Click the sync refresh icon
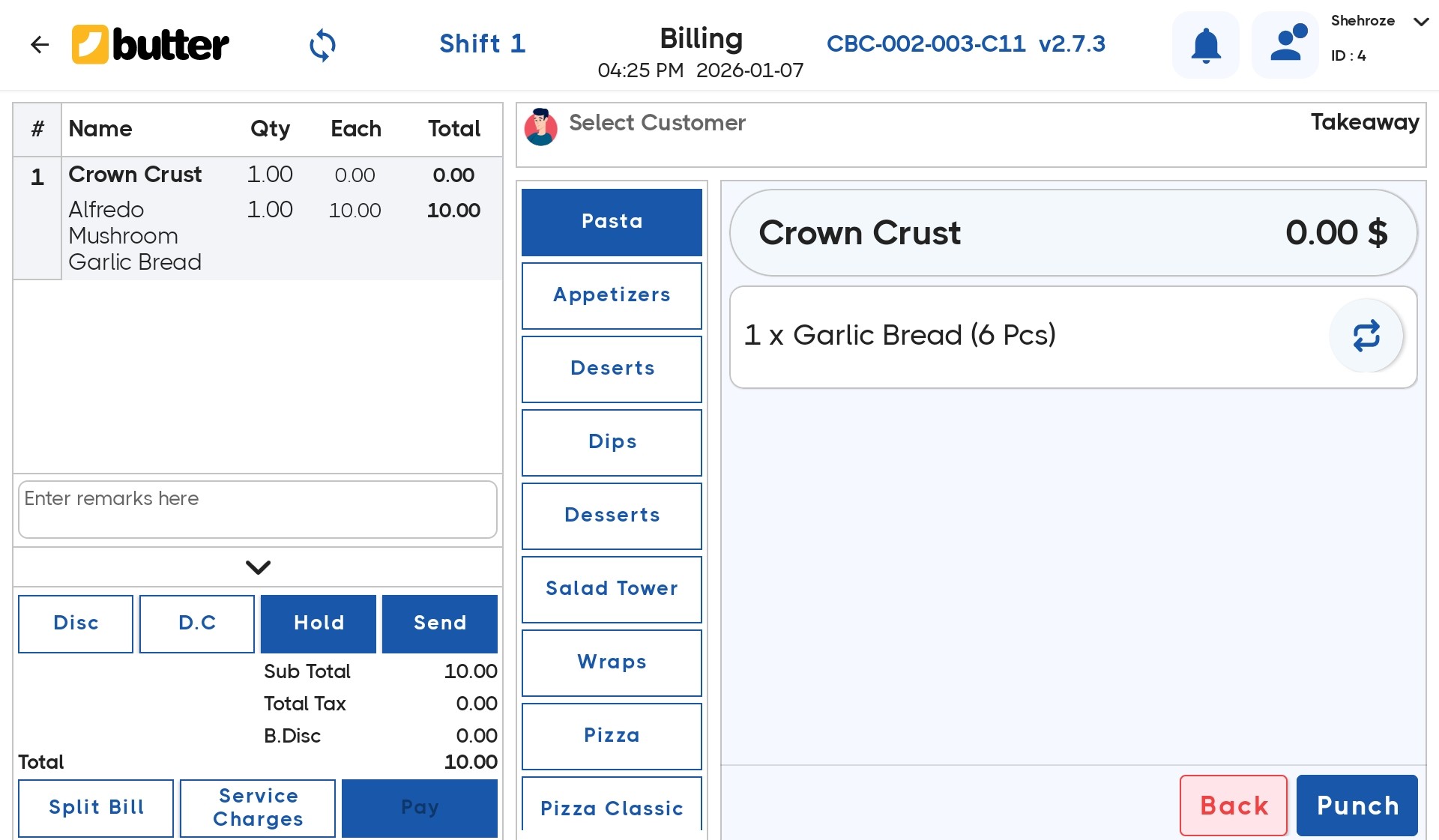 click(322, 45)
